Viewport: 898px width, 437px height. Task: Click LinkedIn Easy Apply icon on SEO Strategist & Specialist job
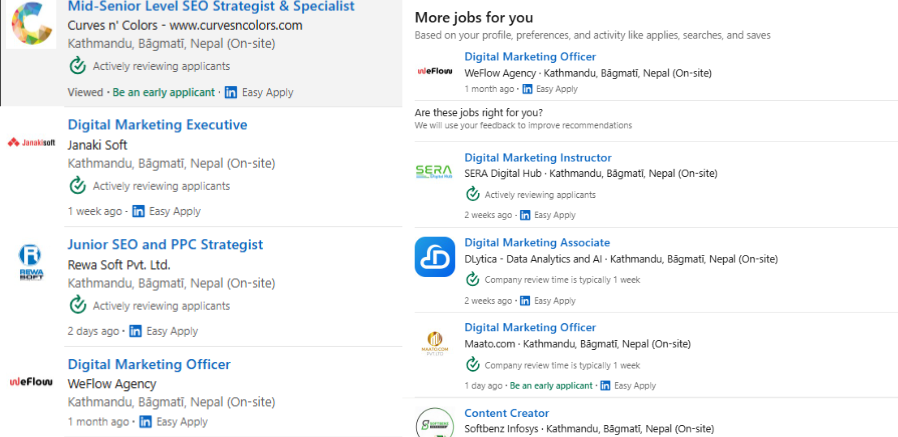(x=231, y=92)
